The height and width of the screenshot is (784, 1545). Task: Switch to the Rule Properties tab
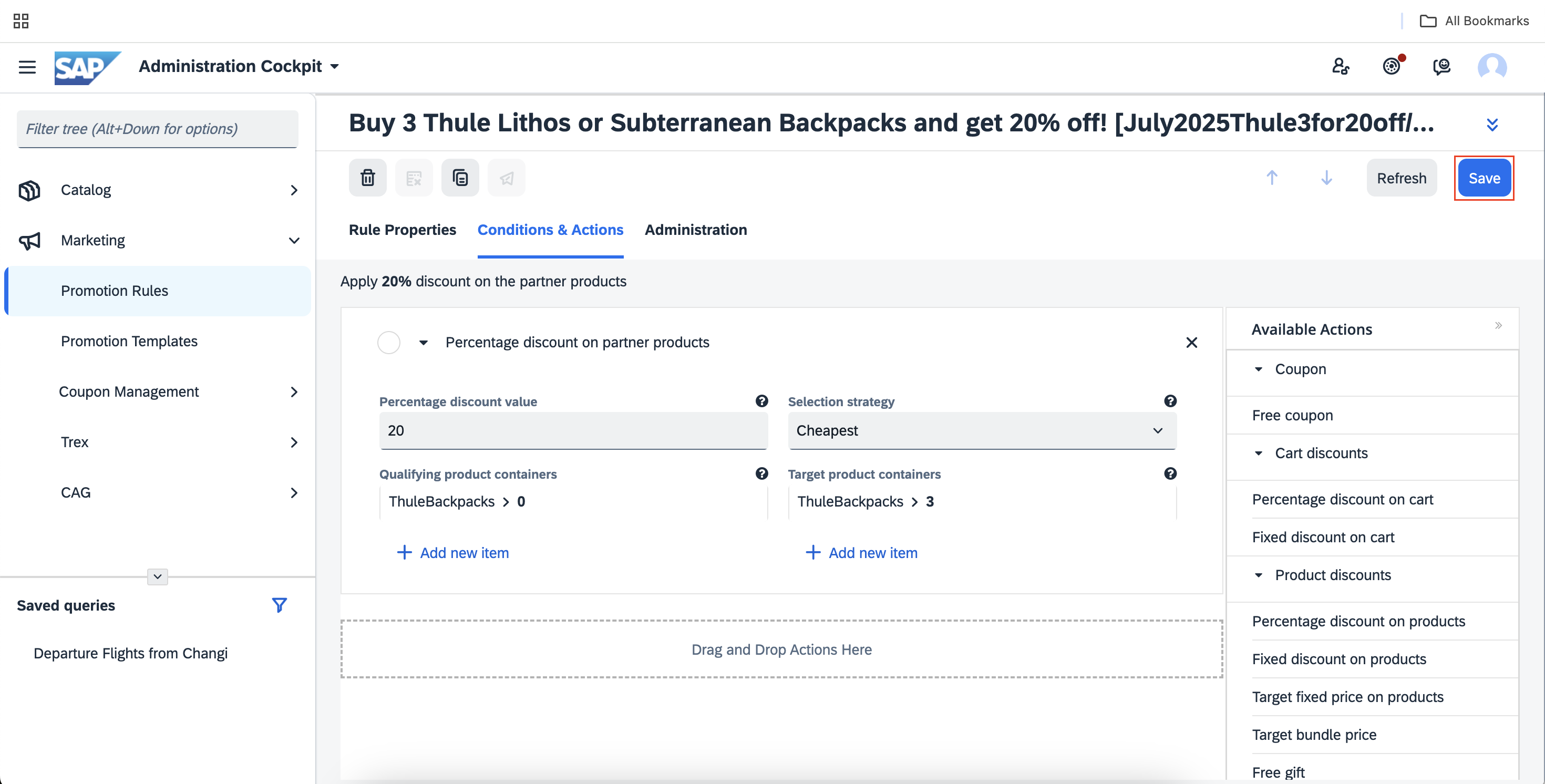click(403, 230)
